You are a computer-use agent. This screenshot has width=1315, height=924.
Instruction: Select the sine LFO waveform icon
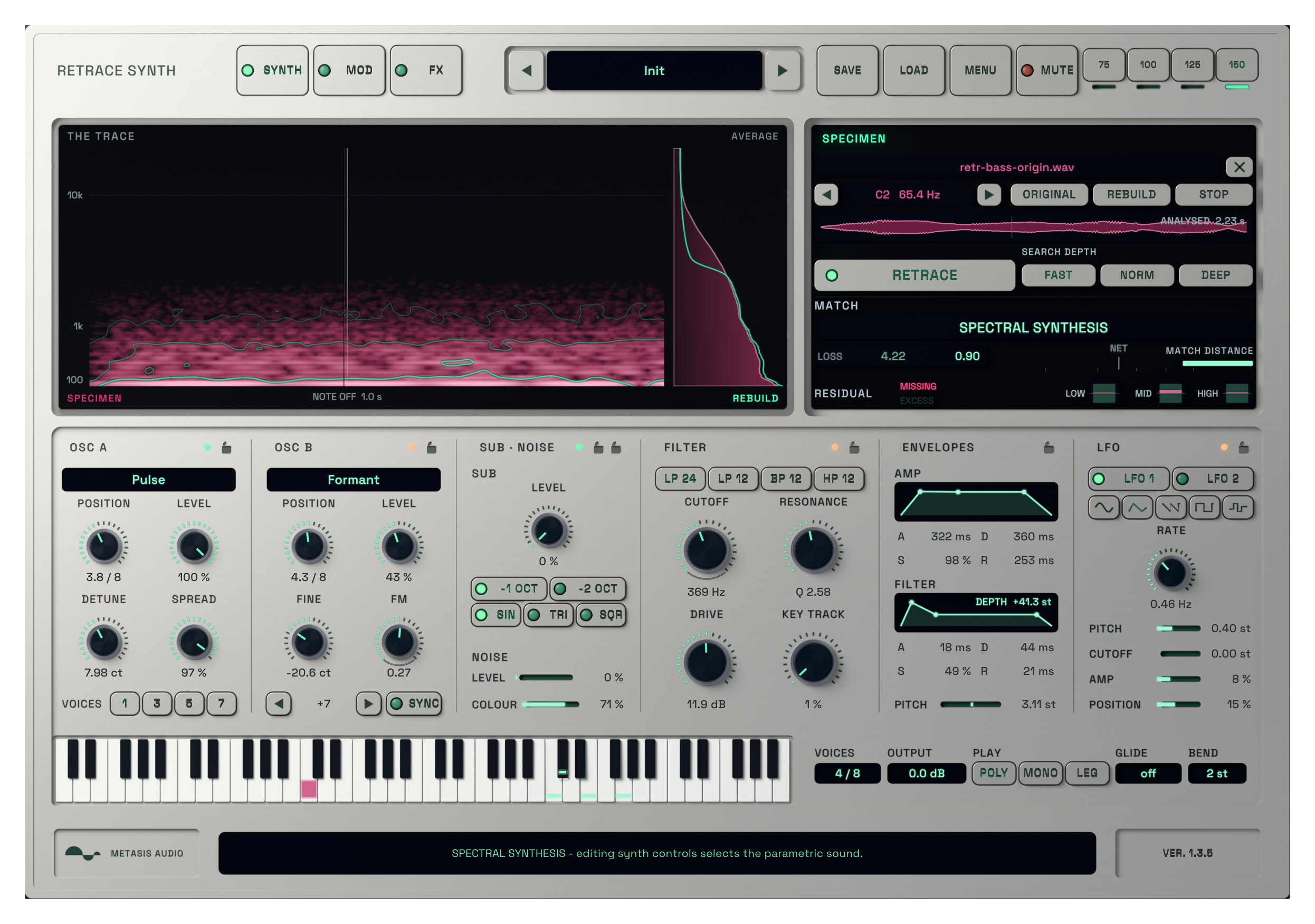(x=1104, y=508)
